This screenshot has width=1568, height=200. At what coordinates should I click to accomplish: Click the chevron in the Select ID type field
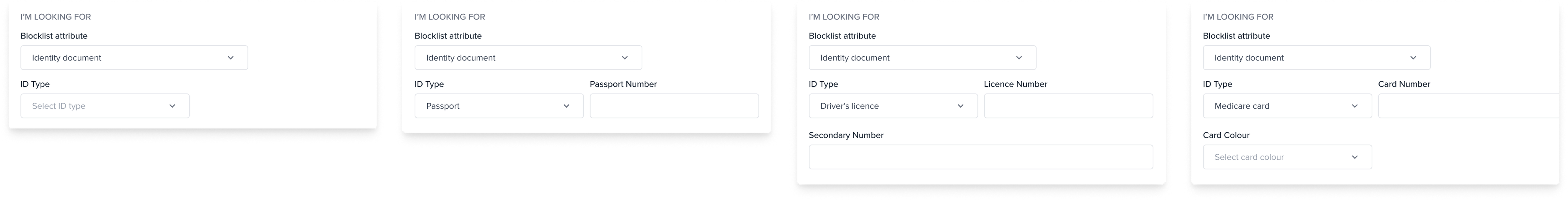click(x=172, y=106)
